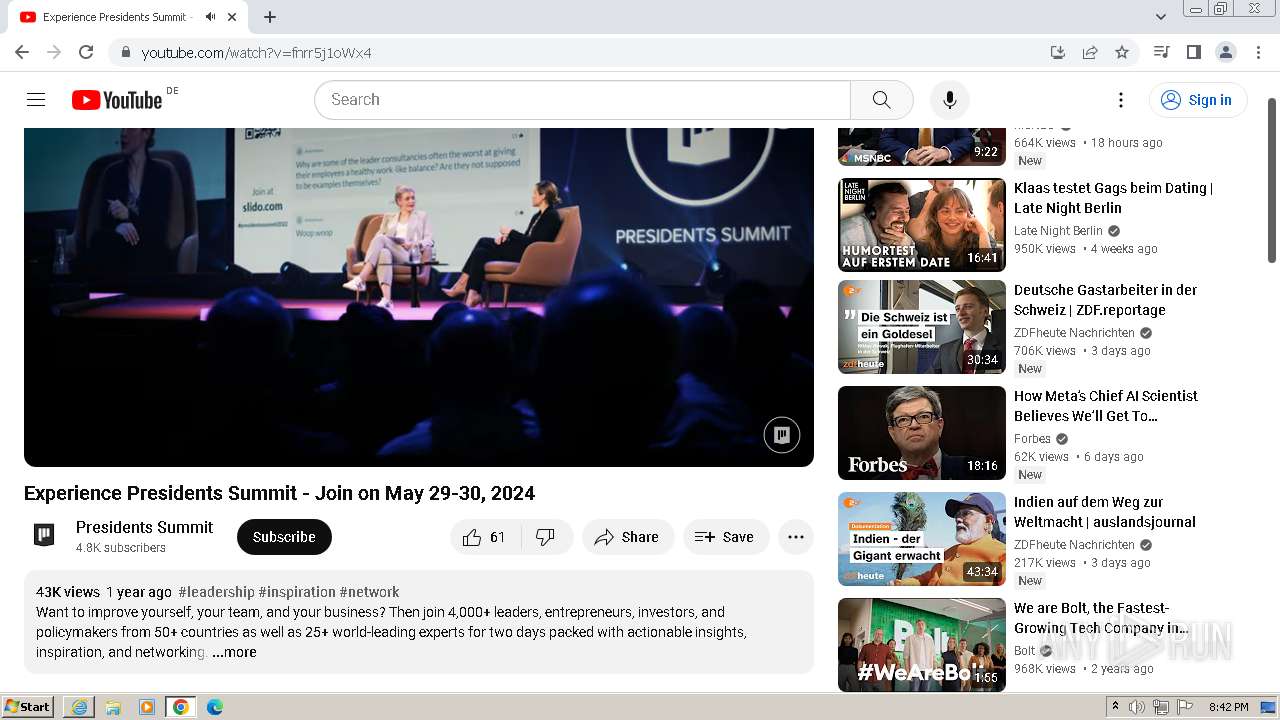Open Forbes Meta Chief AI Scientist thumbnail

click(x=922, y=433)
